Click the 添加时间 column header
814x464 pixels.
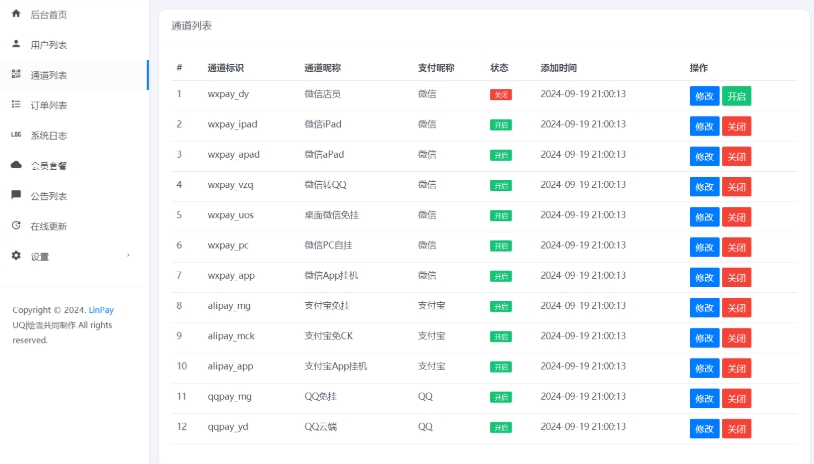[559, 67]
